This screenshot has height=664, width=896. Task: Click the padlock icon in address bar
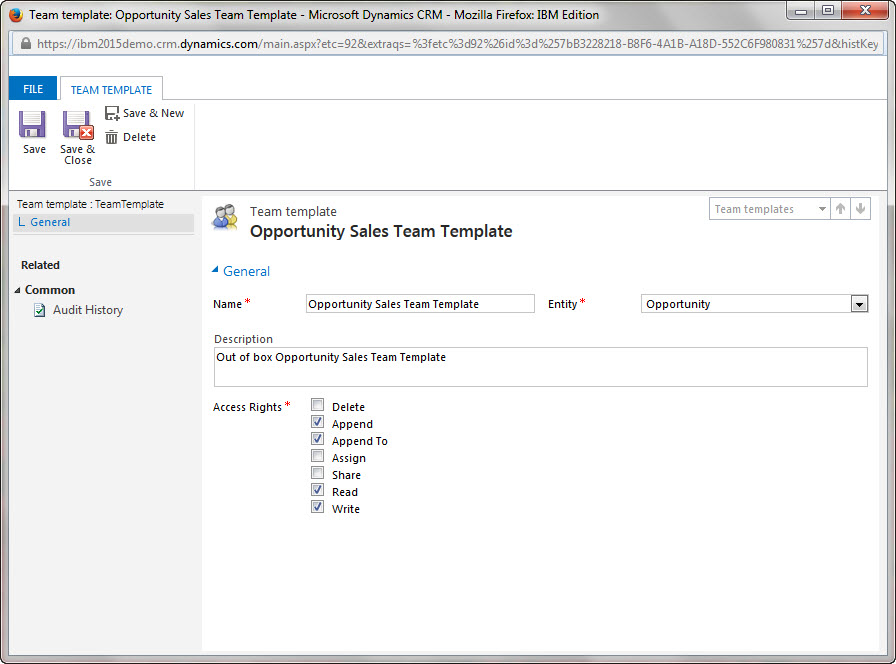click(x=24, y=44)
